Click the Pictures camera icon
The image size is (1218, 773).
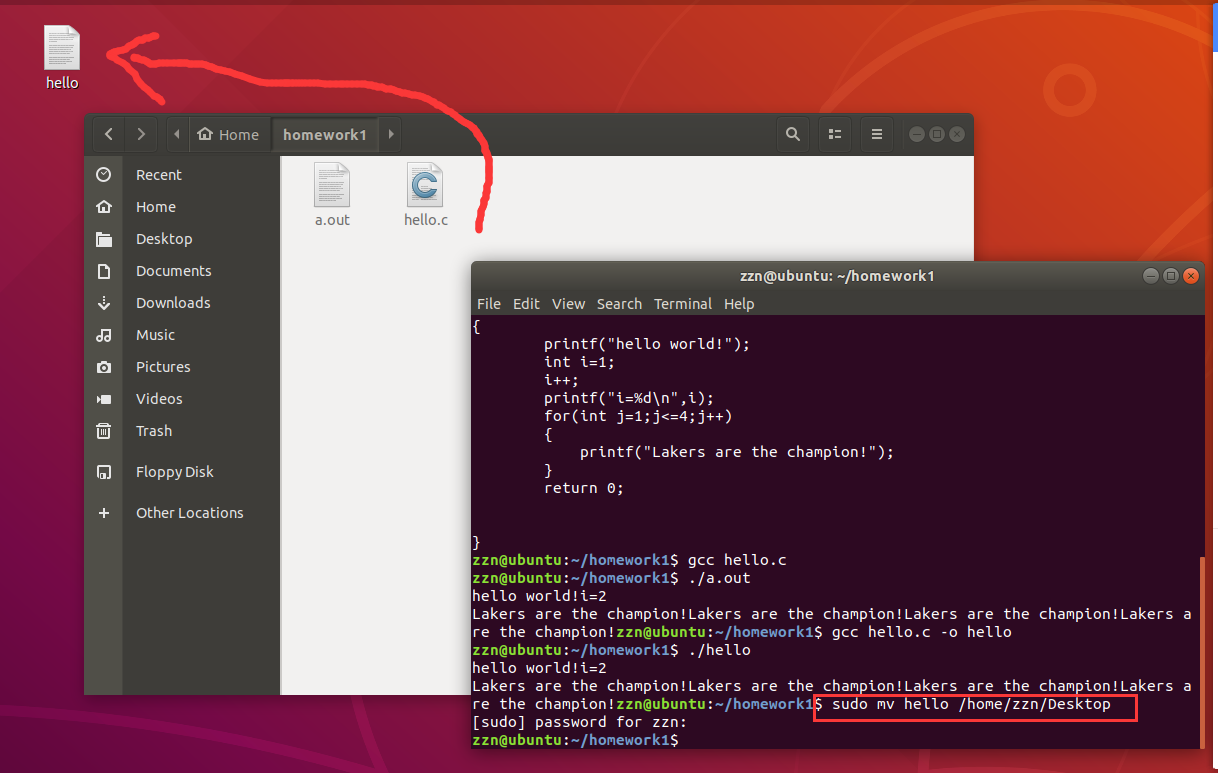pos(104,367)
